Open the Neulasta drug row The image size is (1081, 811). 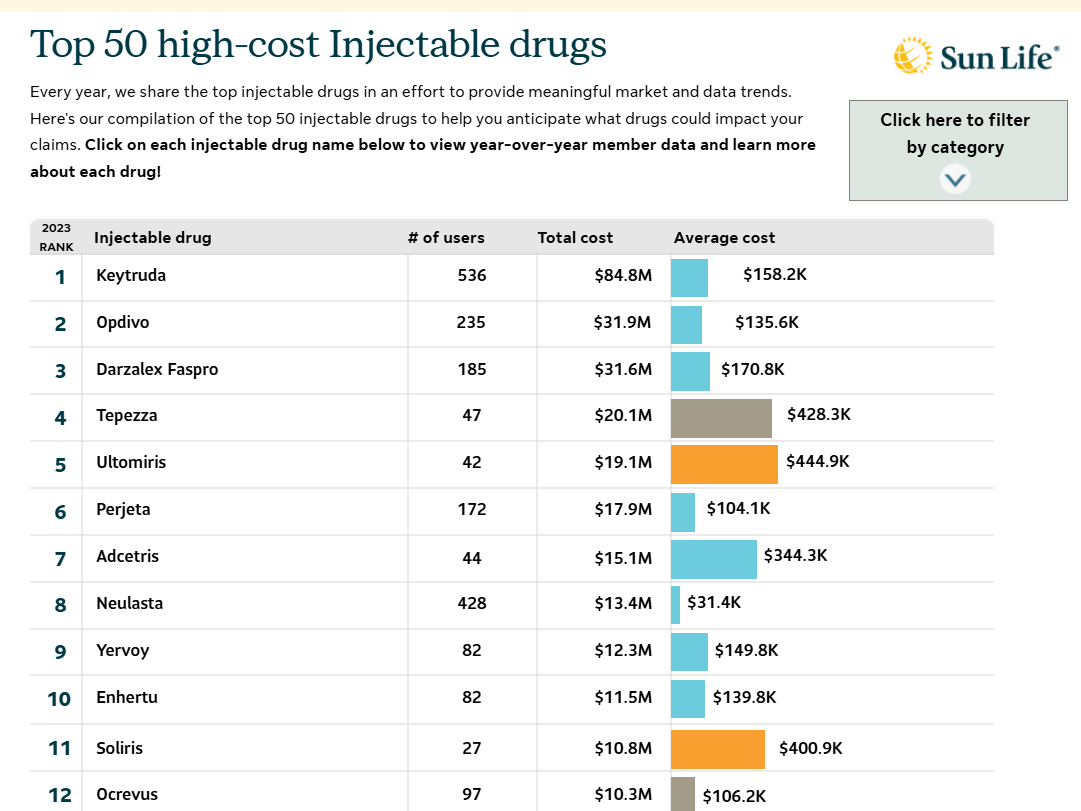(129, 603)
